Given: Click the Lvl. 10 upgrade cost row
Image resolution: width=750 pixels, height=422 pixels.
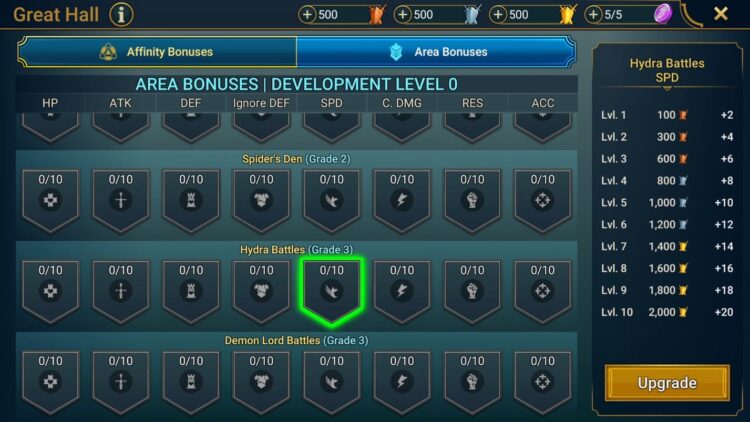Looking at the screenshot, I should [x=667, y=312].
